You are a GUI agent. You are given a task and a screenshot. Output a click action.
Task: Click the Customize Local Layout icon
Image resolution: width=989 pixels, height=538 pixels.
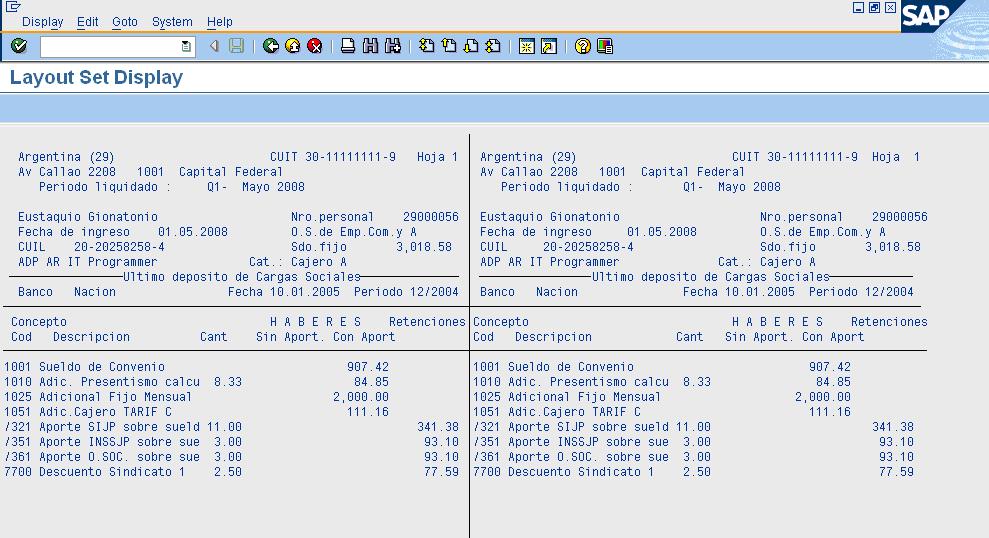click(x=605, y=46)
